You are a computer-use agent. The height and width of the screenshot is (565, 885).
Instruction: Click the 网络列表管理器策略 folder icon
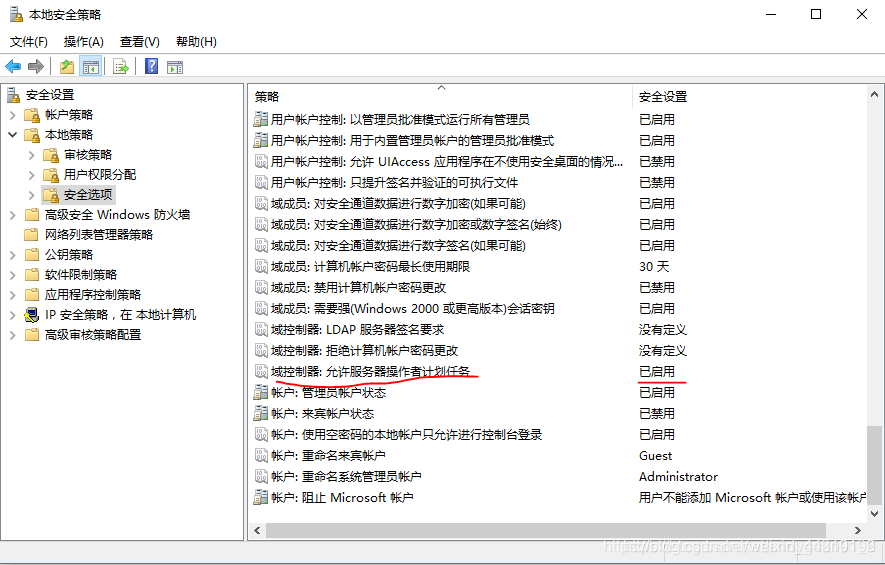32,235
